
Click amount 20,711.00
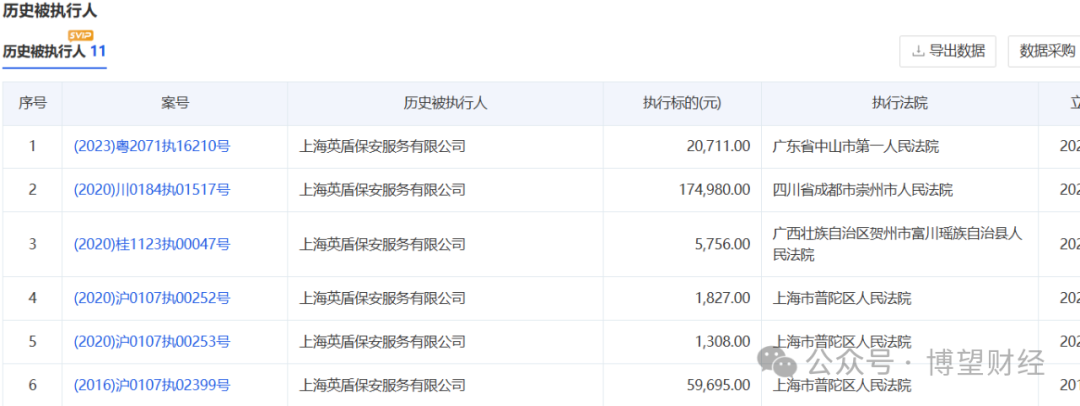(x=718, y=146)
